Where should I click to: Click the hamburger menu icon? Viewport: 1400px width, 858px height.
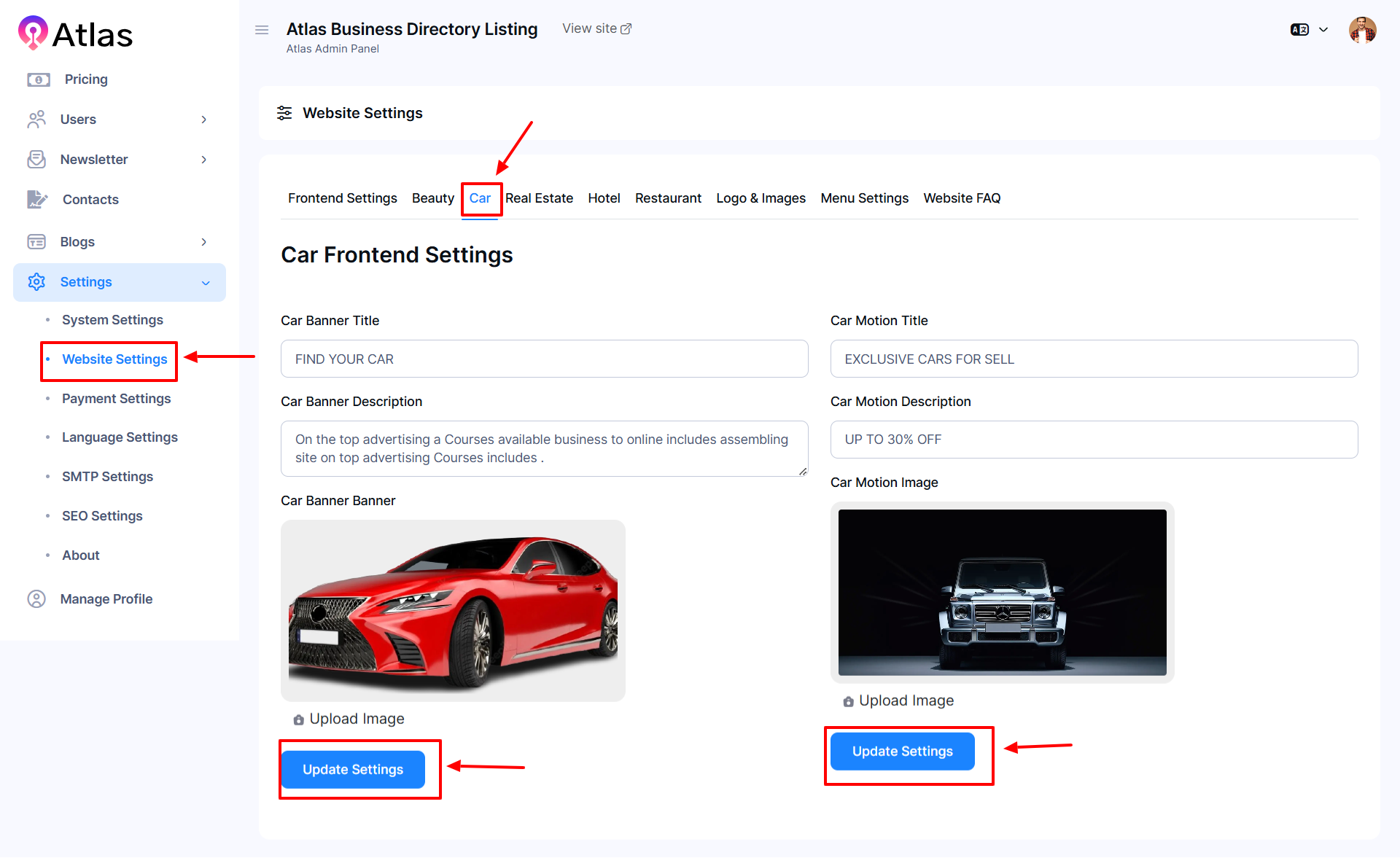coord(262,30)
